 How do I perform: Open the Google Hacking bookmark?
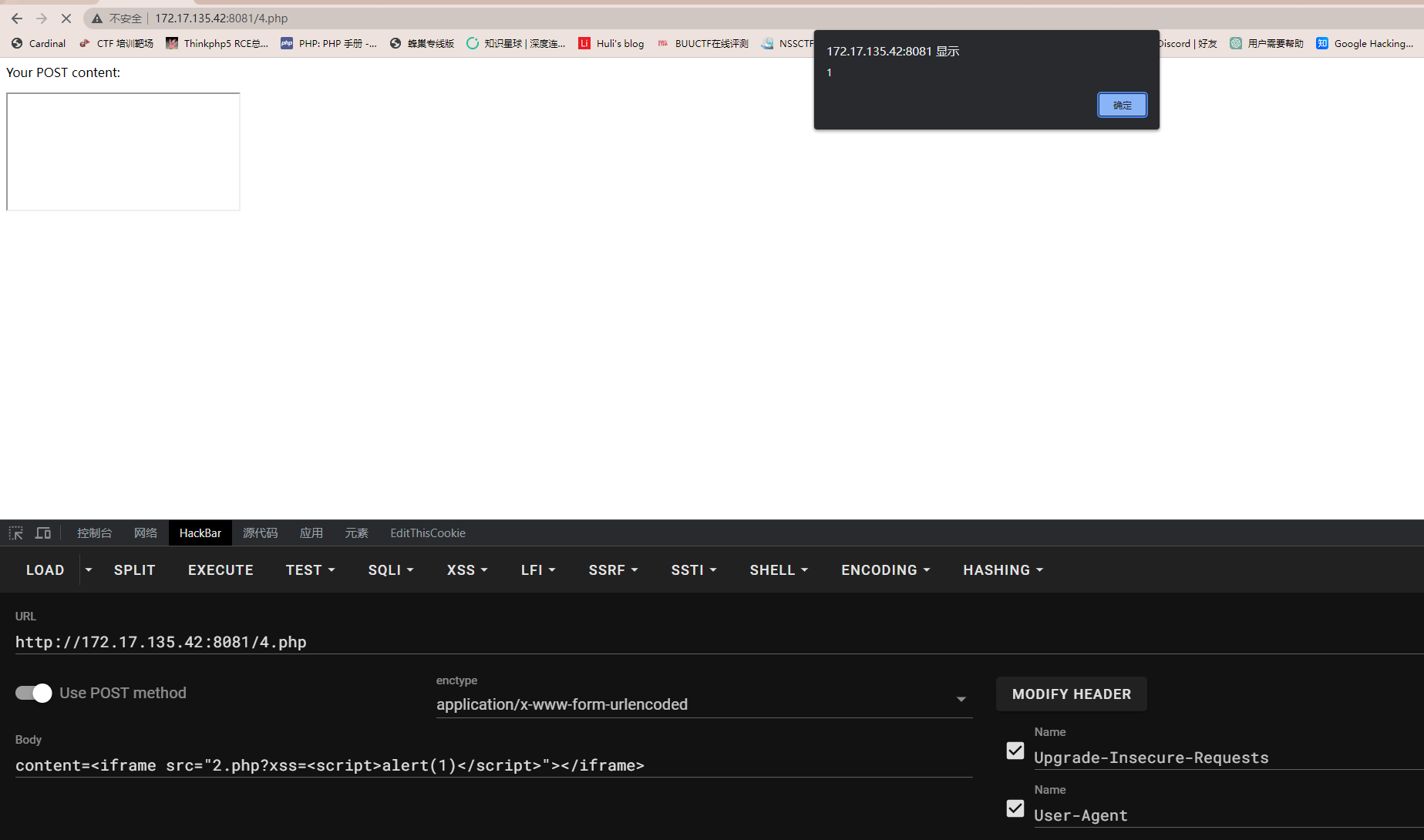click(x=1365, y=44)
